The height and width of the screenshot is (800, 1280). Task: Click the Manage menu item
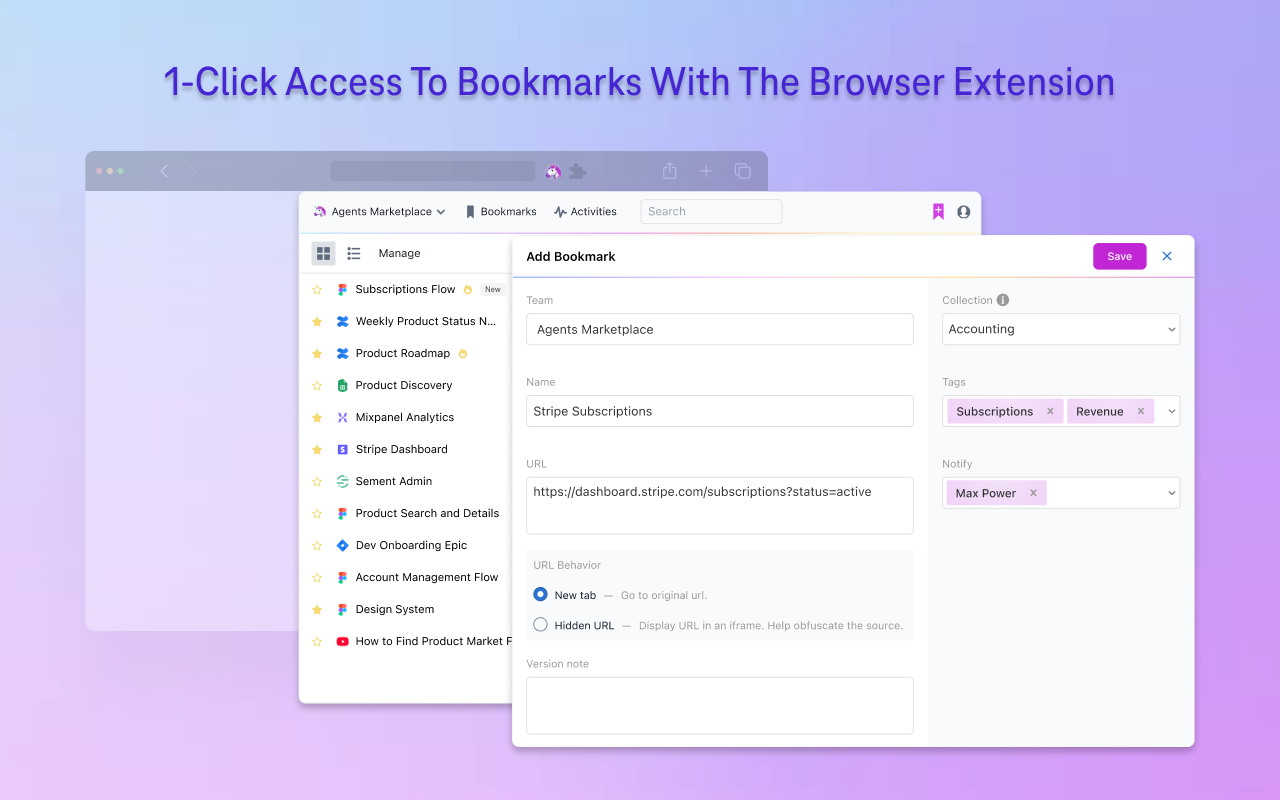pos(399,254)
